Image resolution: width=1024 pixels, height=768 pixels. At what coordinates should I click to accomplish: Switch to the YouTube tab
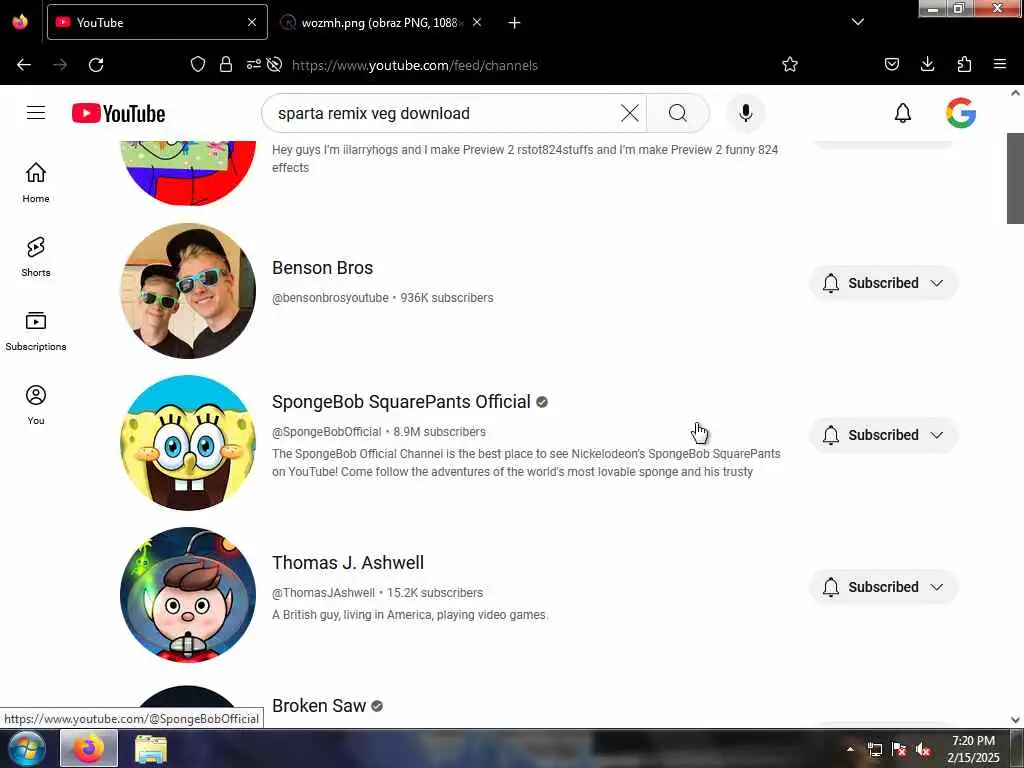point(157,22)
